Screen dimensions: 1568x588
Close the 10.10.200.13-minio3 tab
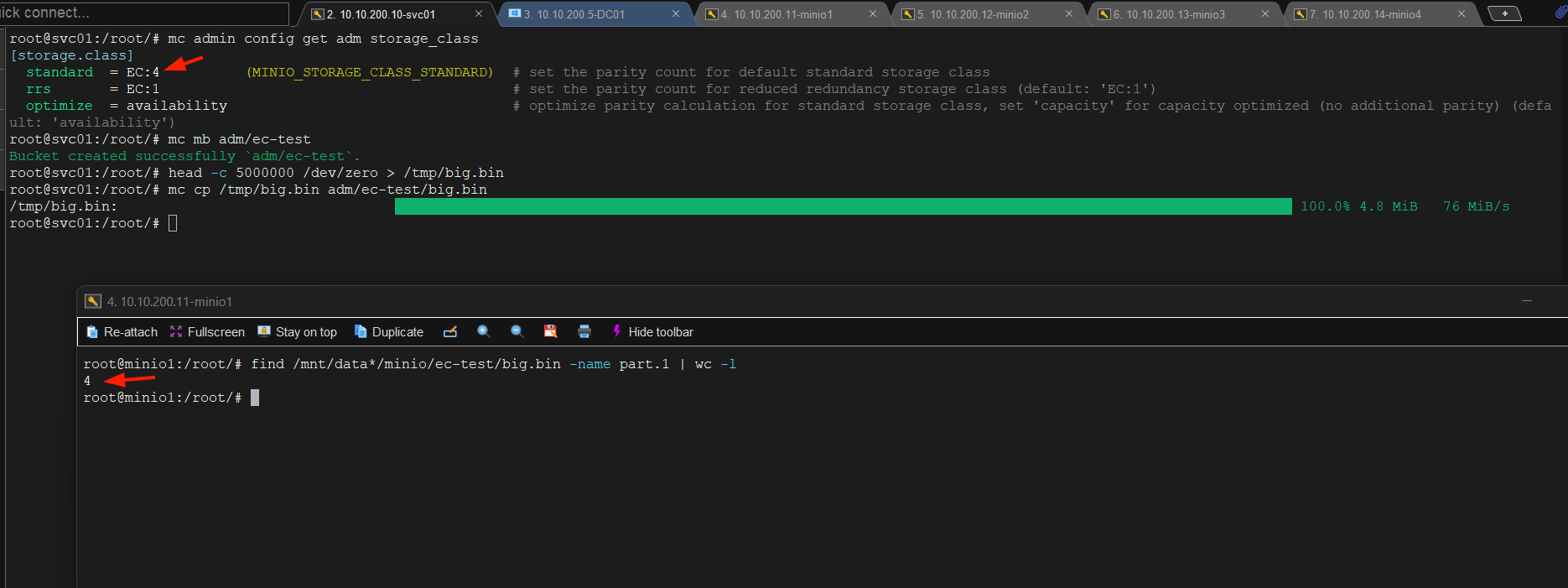coord(1264,13)
